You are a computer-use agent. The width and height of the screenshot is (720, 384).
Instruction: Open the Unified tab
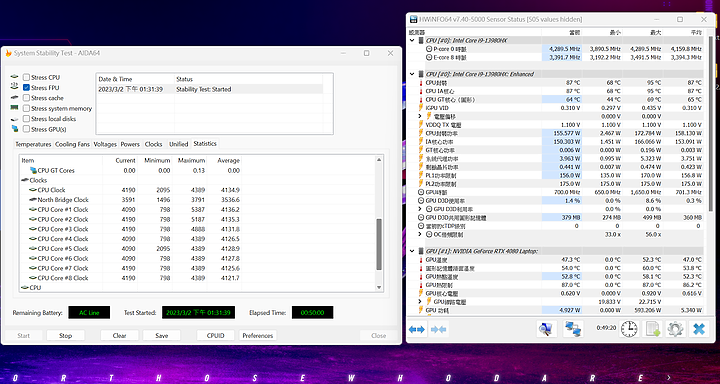(179, 144)
